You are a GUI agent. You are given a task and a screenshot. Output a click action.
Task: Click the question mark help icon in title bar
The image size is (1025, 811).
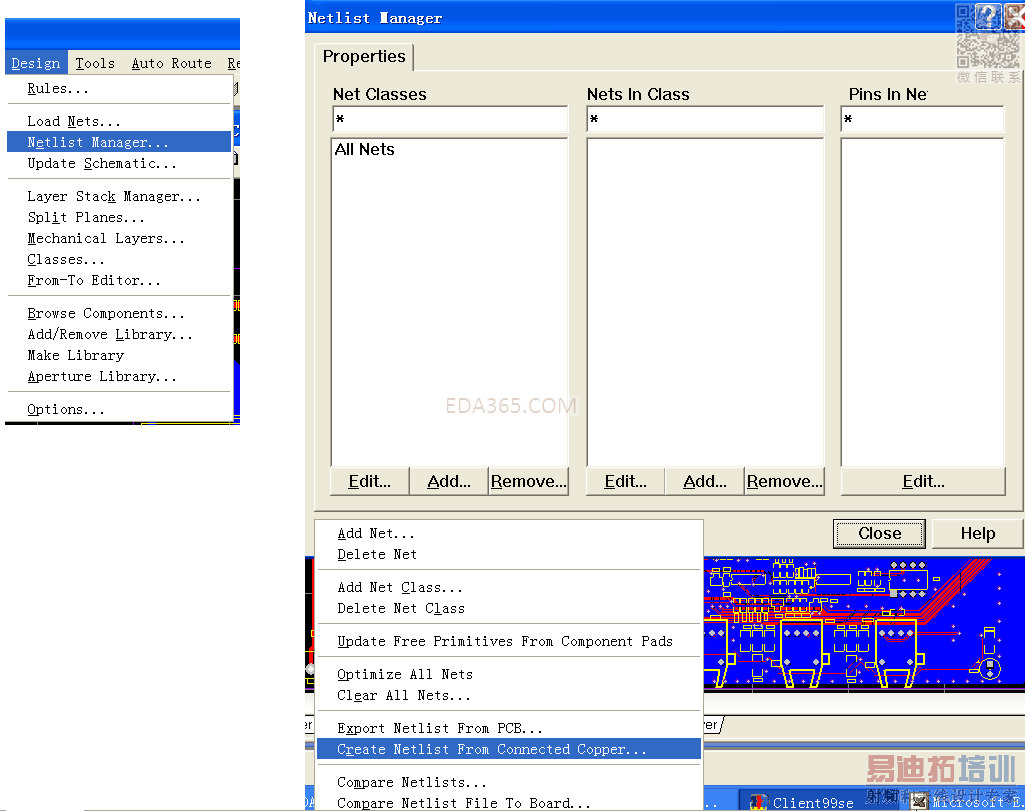[x=988, y=16]
